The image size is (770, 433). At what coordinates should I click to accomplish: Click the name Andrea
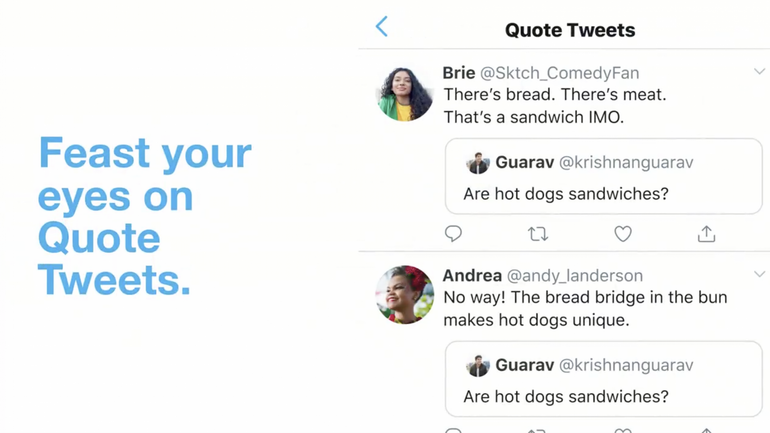coord(472,275)
